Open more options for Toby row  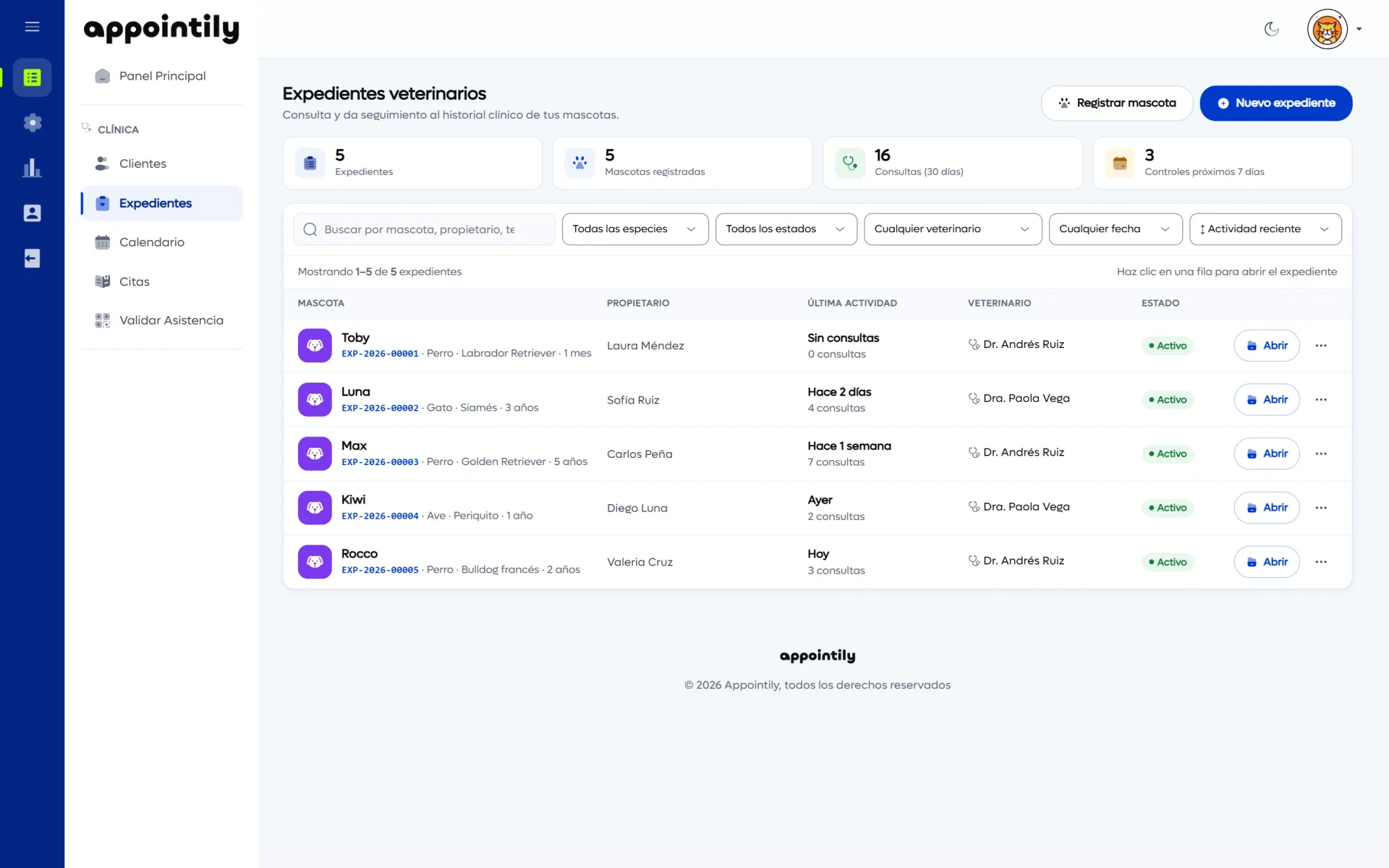(1321, 346)
